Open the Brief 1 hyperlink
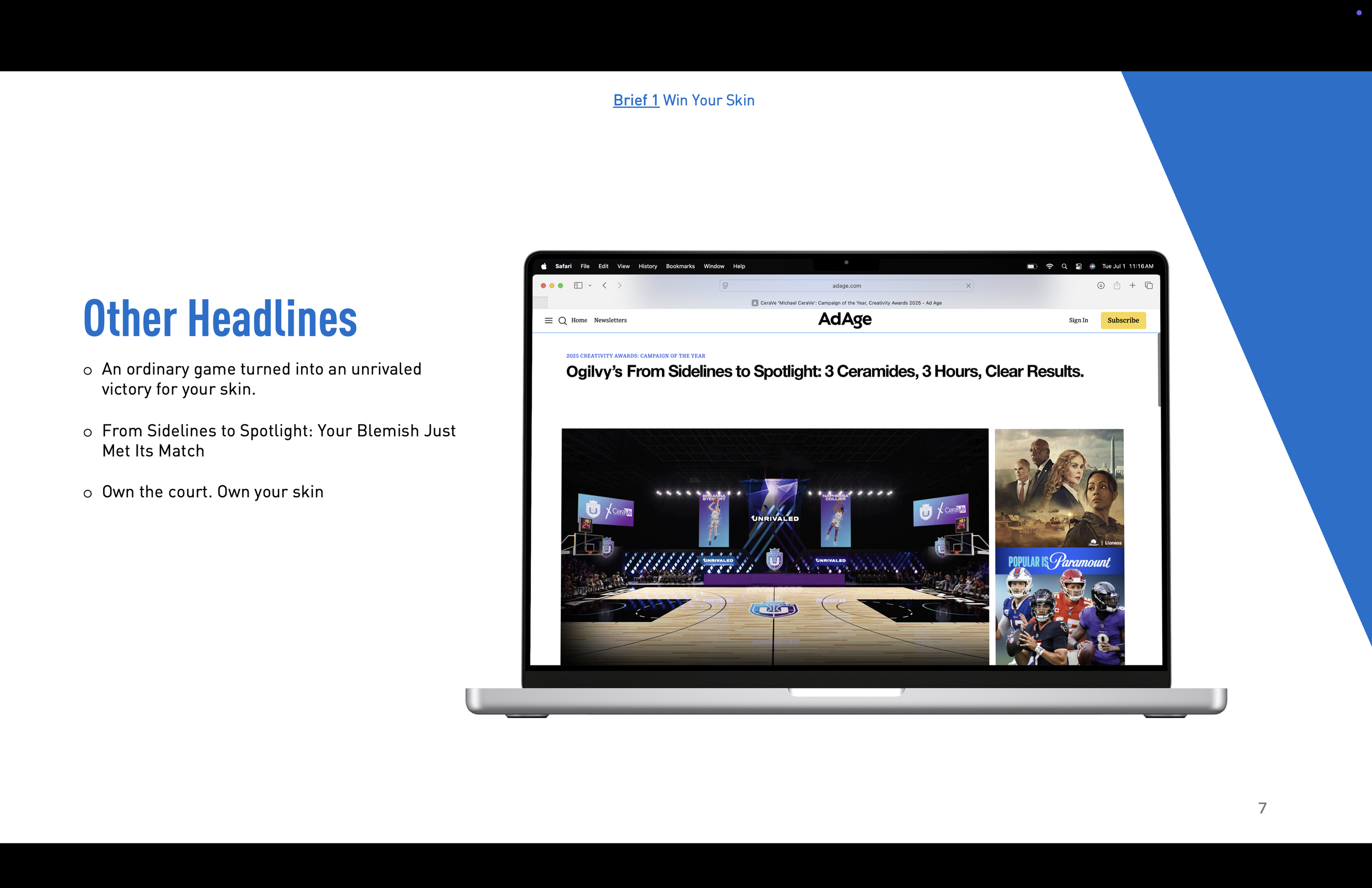Screen dimensions: 1372x888 [636, 100]
